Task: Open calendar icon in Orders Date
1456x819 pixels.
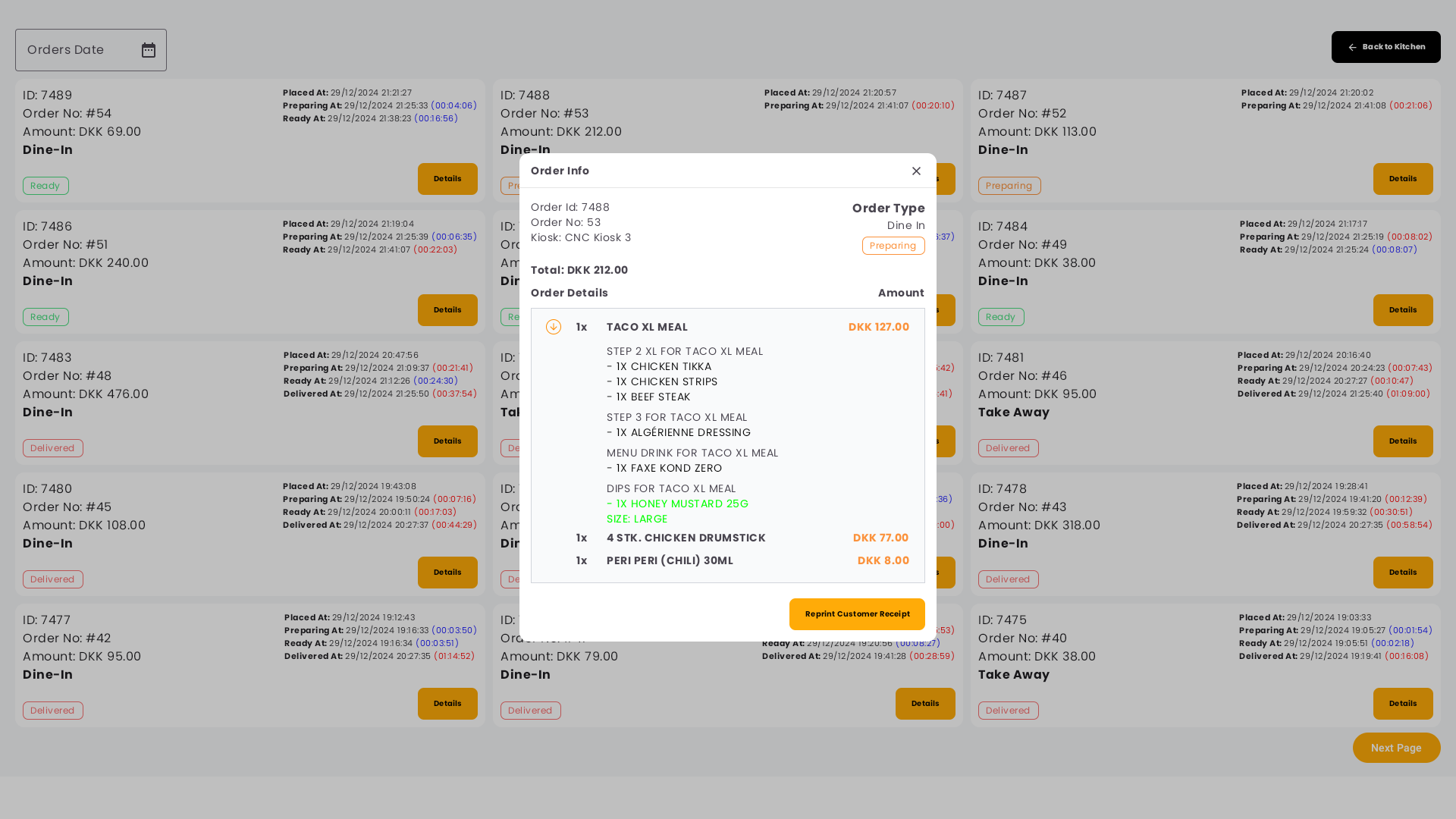Action: point(149,50)
